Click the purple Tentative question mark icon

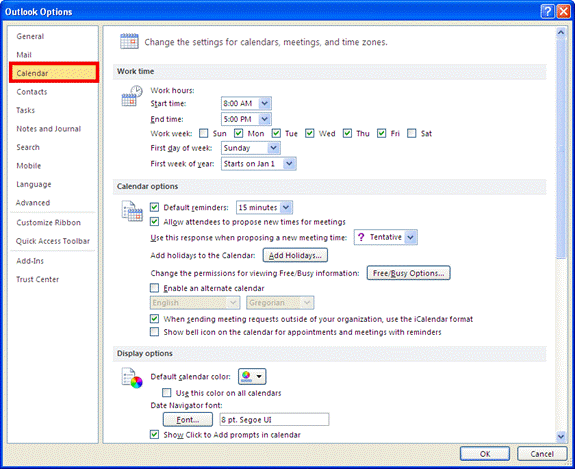361,237
